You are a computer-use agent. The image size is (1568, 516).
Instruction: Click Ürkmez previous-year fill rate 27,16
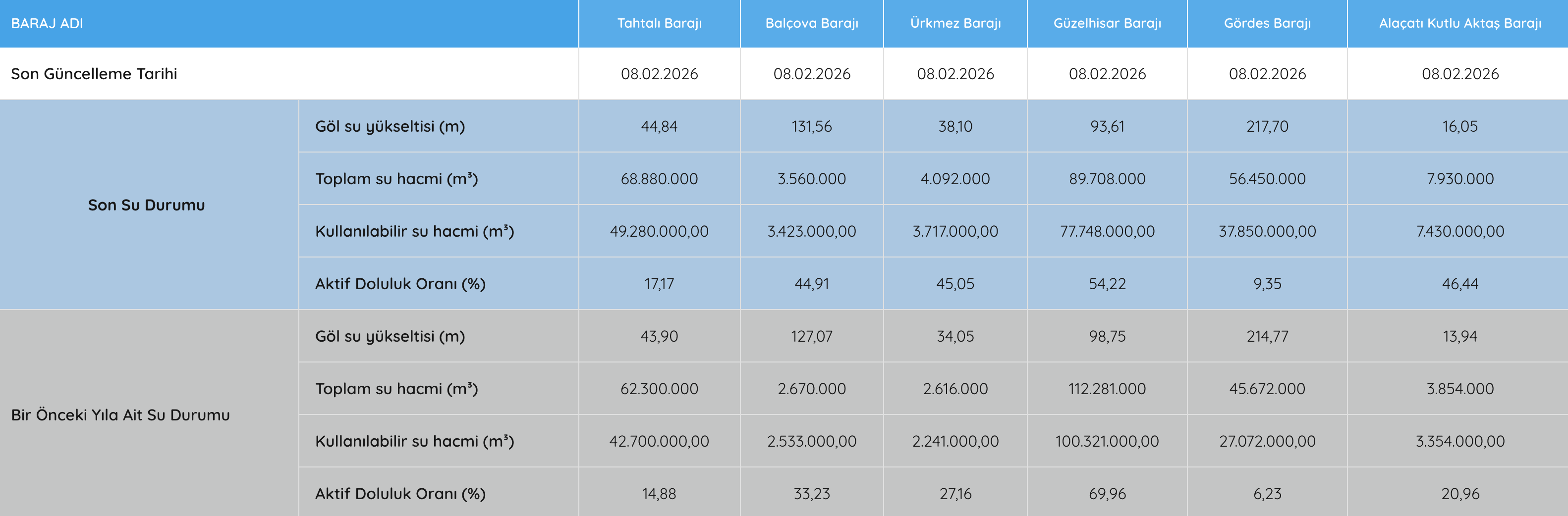[x=955, y=494]
